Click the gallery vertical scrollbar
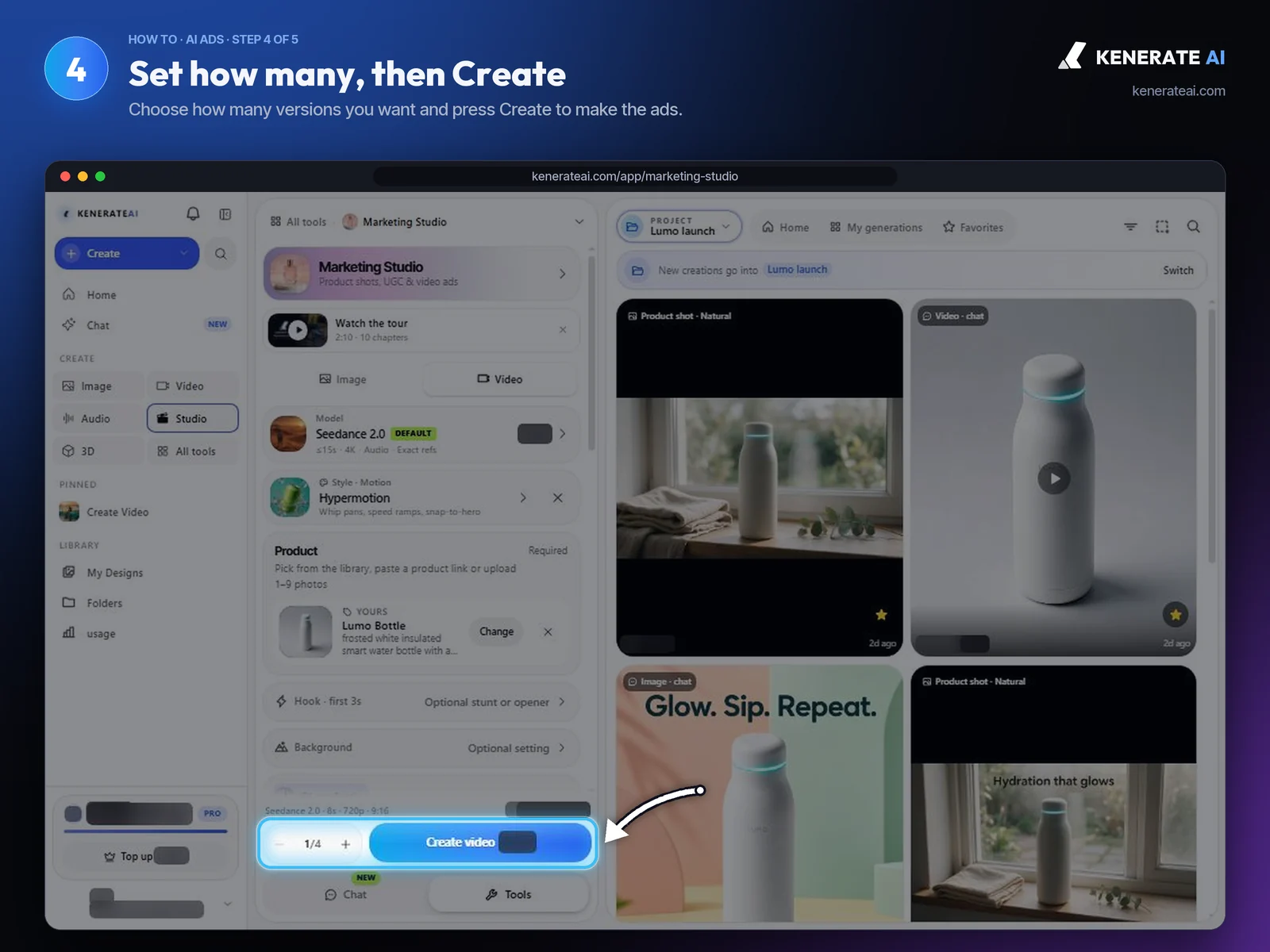Screen dimensions: 1270x952 coord(1211,436)
